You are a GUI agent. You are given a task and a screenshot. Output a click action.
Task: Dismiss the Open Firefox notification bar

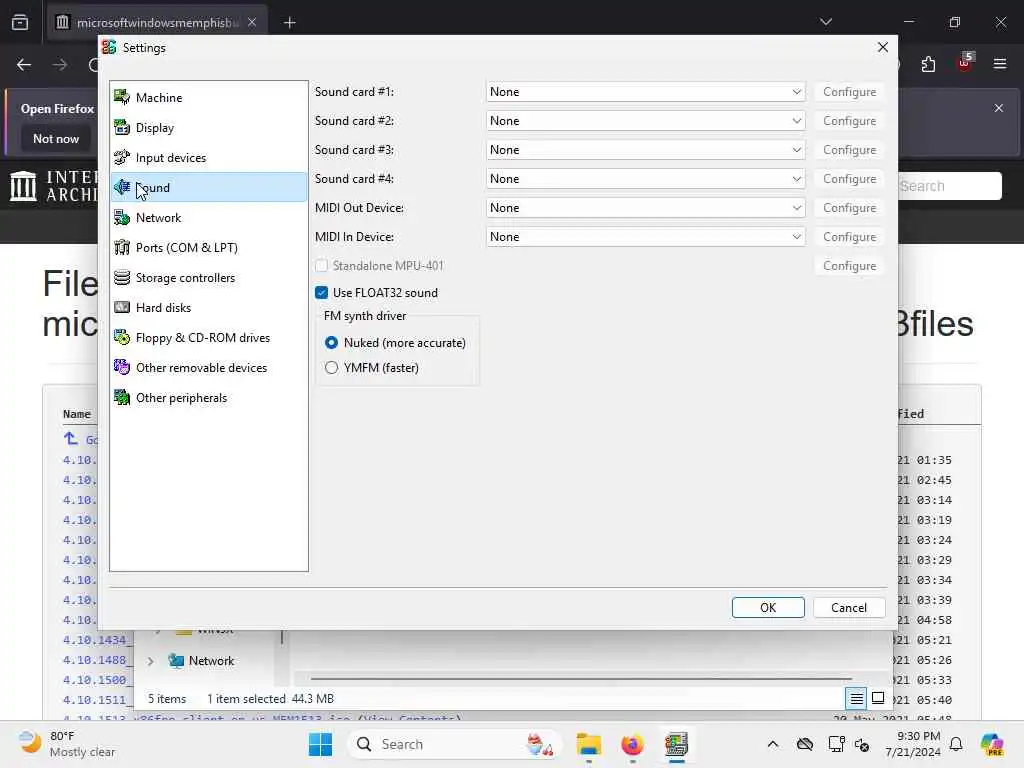click(x=999, y=108)
